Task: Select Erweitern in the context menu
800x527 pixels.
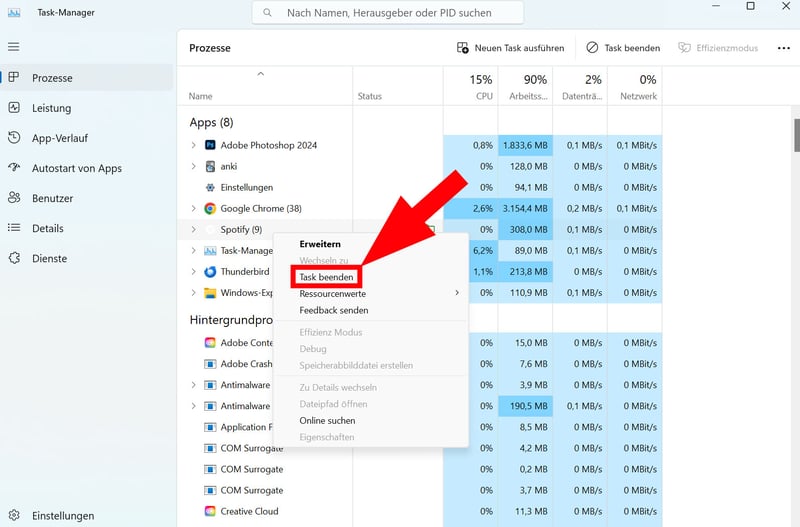Action: pos(320,244)
